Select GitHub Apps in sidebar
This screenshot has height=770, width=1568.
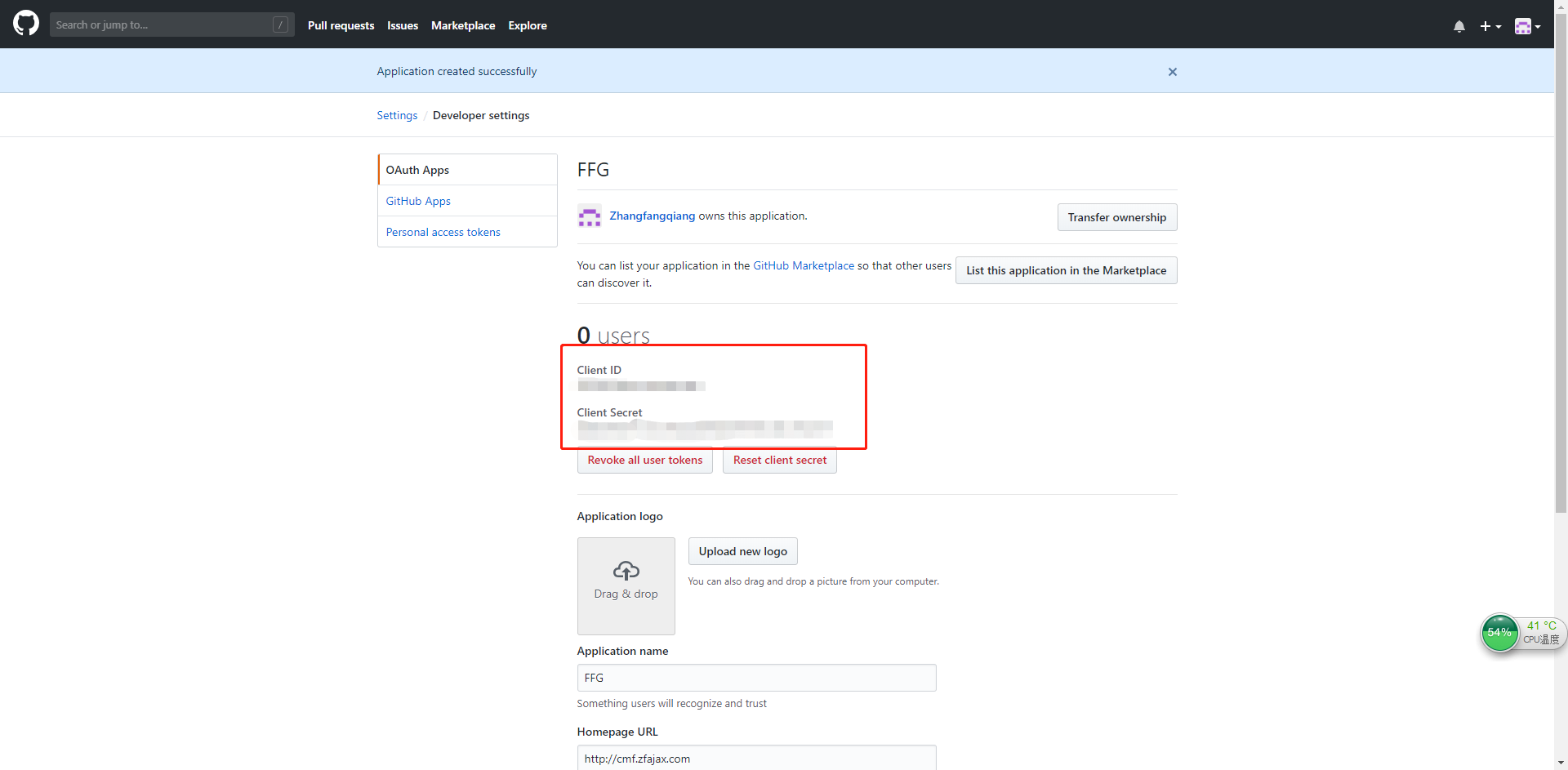point(418,201)
